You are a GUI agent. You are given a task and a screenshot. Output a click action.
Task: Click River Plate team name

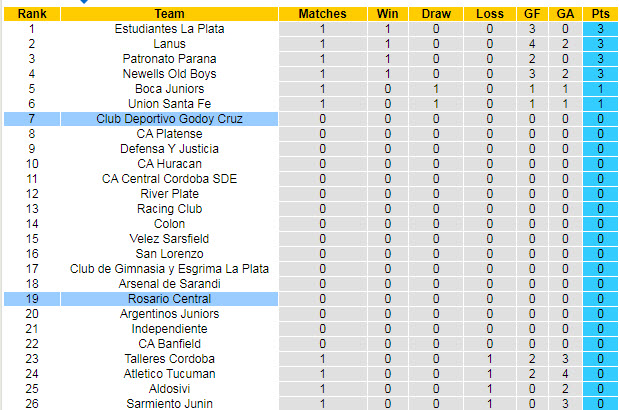[169, 194]
